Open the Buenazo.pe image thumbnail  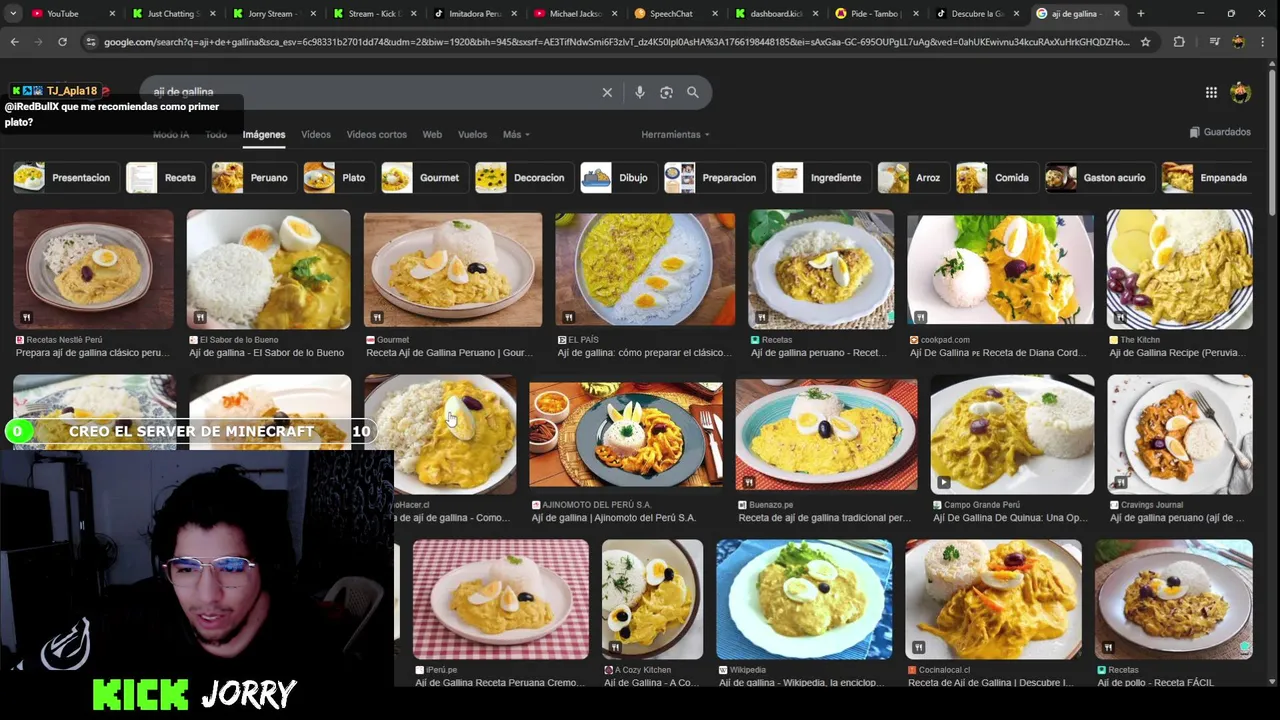(x=826, y=435)
